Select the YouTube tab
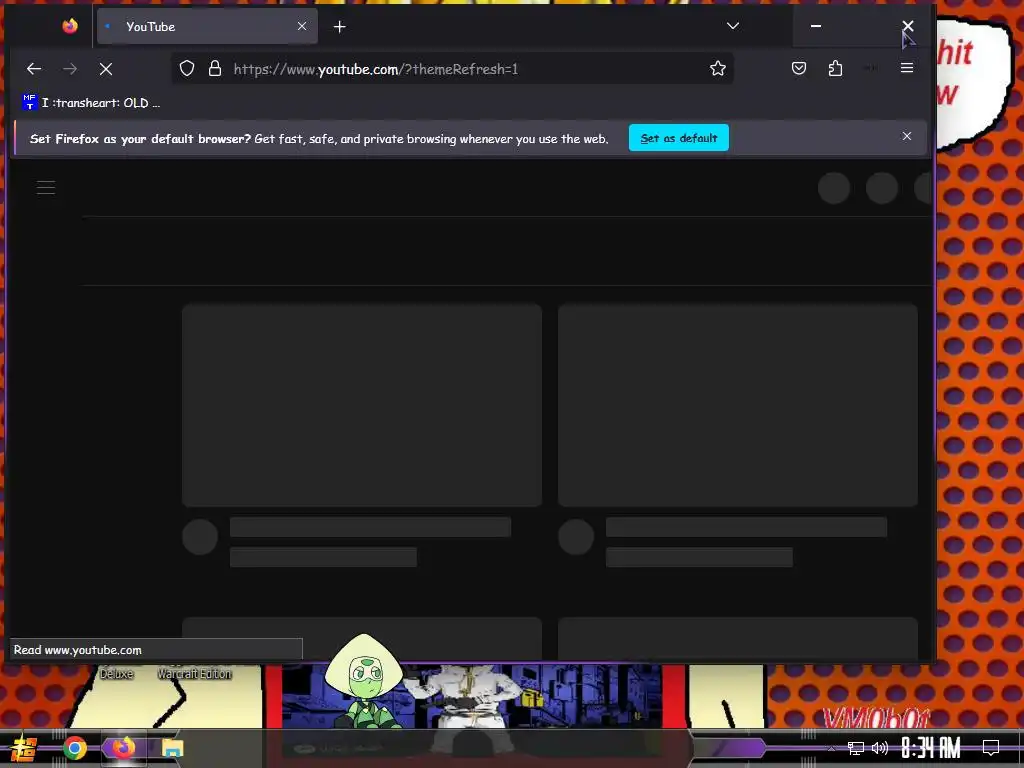This screenshot has width=1024, height=768. tap(207, 26)
